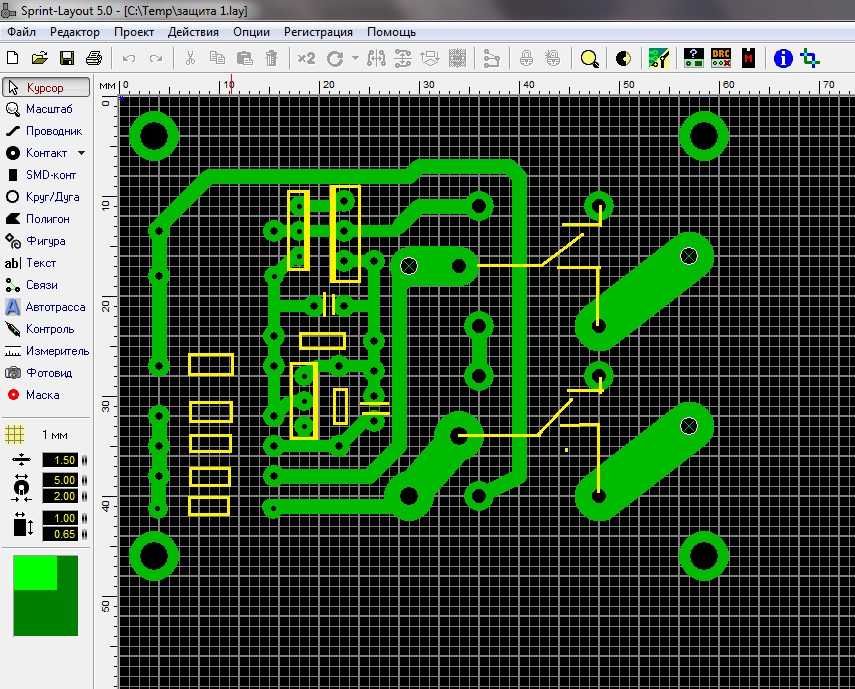This screenshot has height=689, width=855.
Task: Rotate selection with the circular arrow icon
Action: (x=335, y=58)
